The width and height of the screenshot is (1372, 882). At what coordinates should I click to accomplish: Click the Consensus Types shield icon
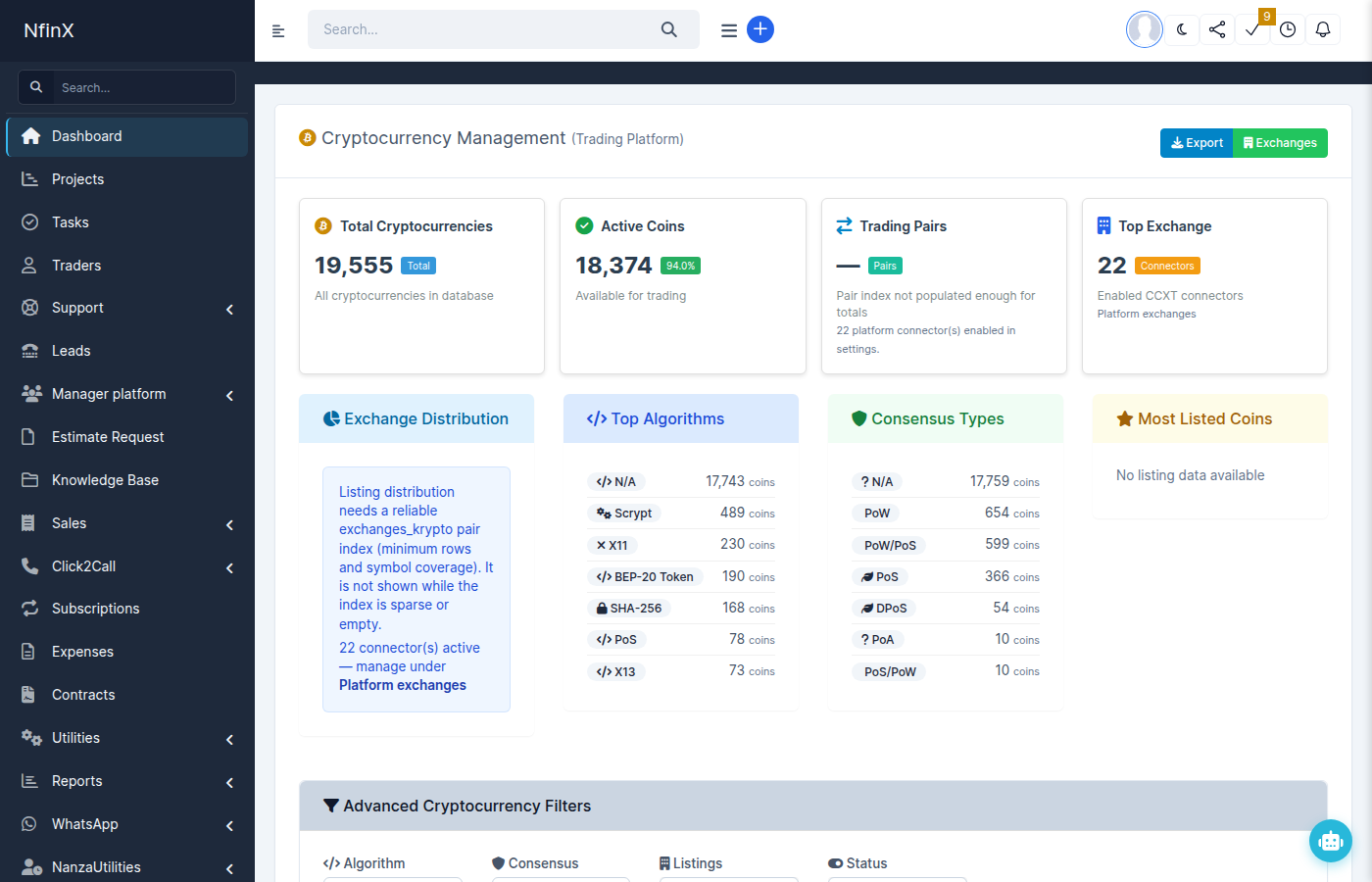859,418
